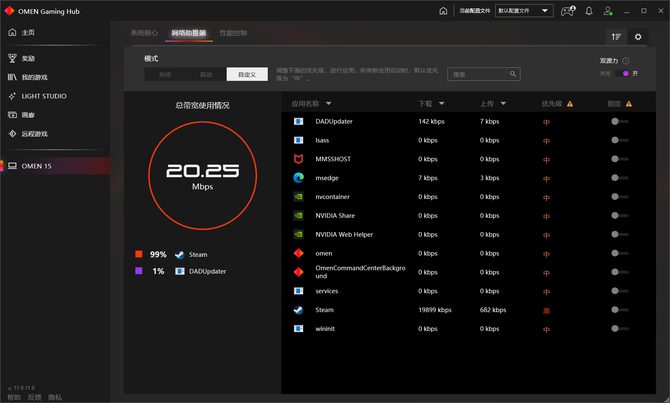Toggle the dual force (双源力) switch
This screenshot has height=403, width=670.
(622, 74)
